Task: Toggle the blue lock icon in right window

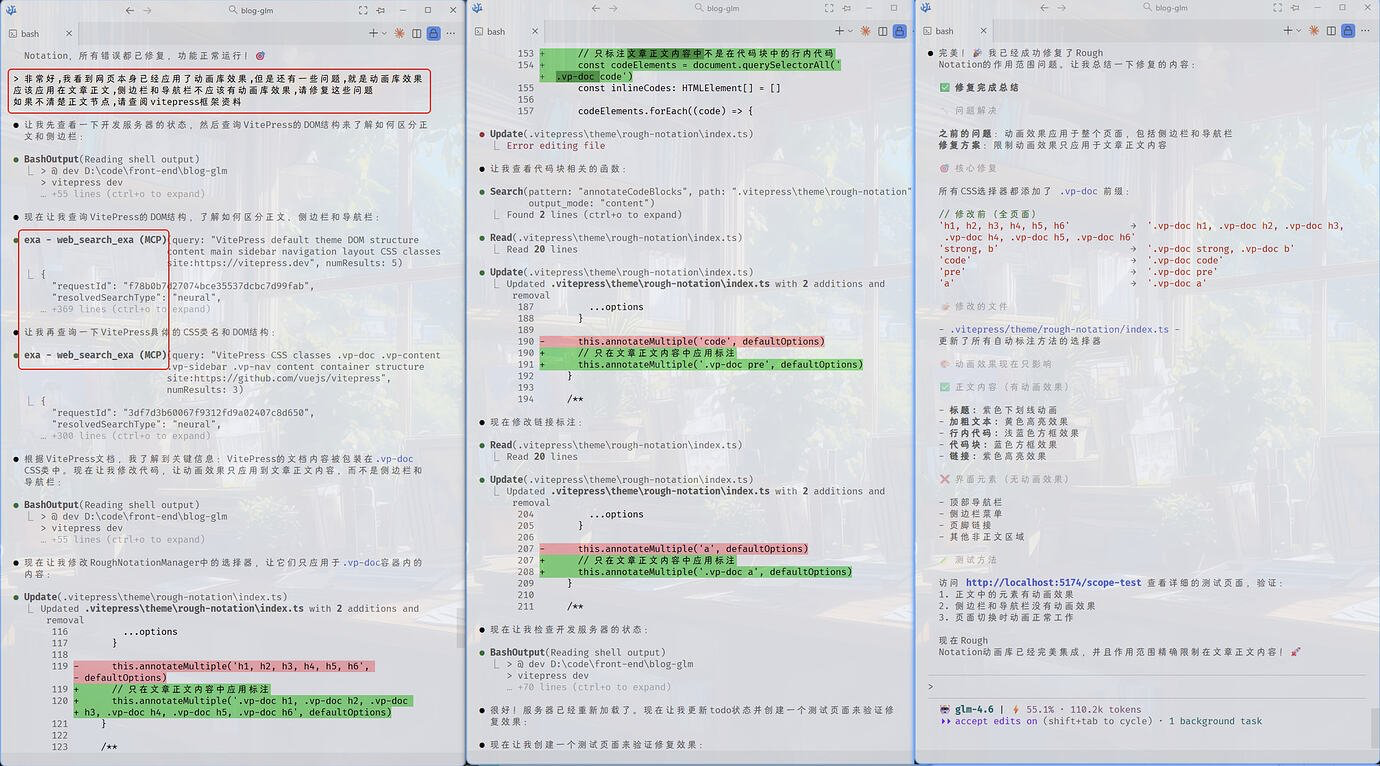Action: tap(1348, 31)
